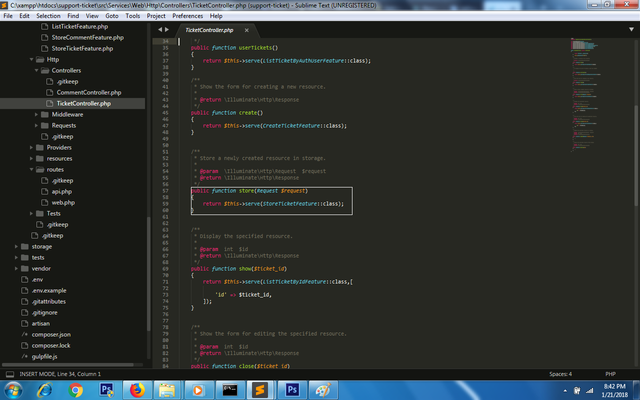Open api.php under routes
Image resolution: width=640 pixels, height=400 pixels.
coord(62,191)
